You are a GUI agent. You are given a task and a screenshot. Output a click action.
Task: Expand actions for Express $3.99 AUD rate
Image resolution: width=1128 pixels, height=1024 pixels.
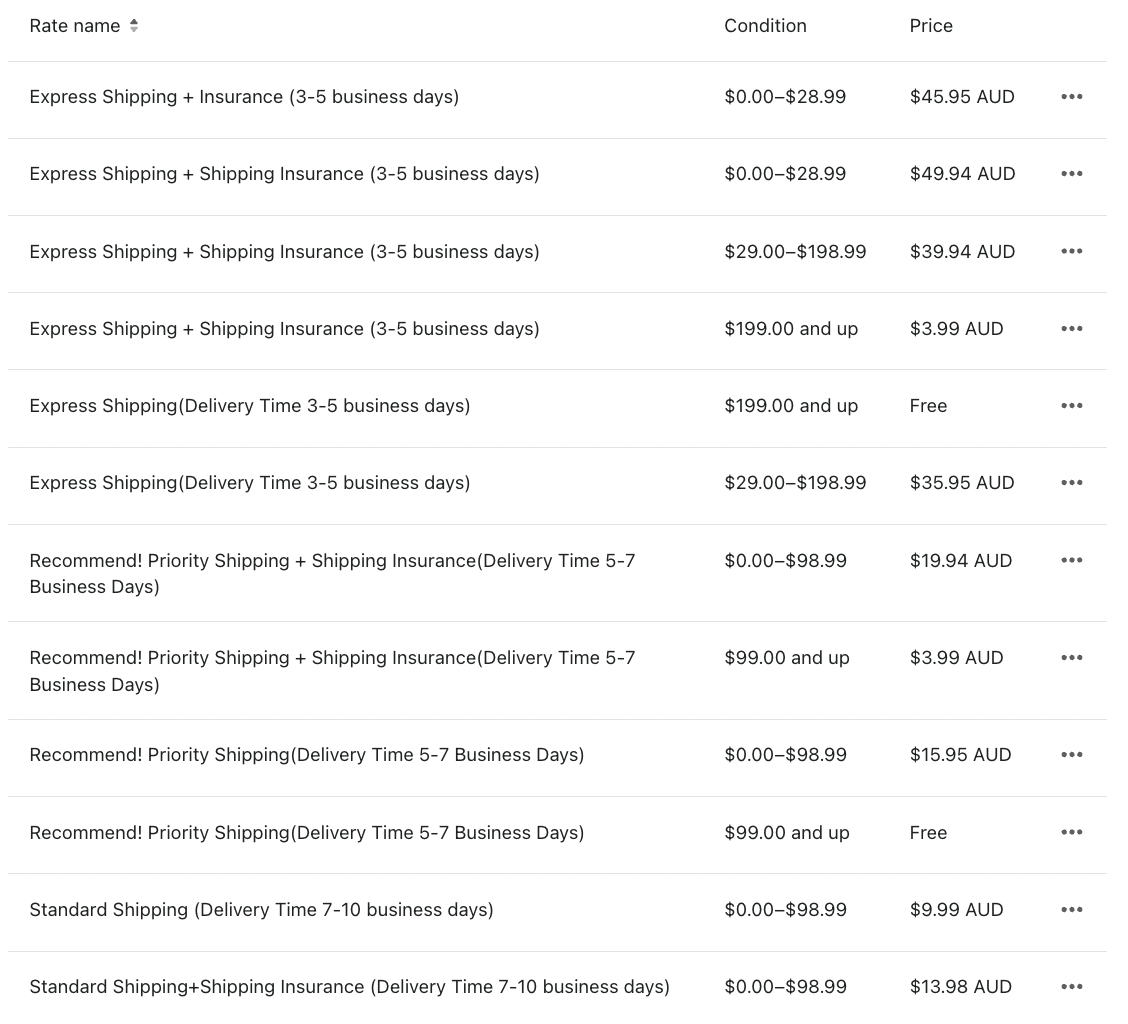coord(1071,329)
